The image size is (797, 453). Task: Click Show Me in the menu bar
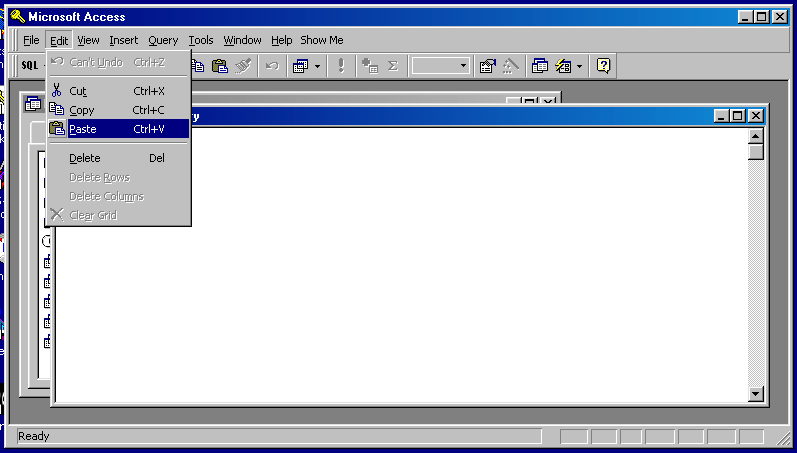coord(322,40)
